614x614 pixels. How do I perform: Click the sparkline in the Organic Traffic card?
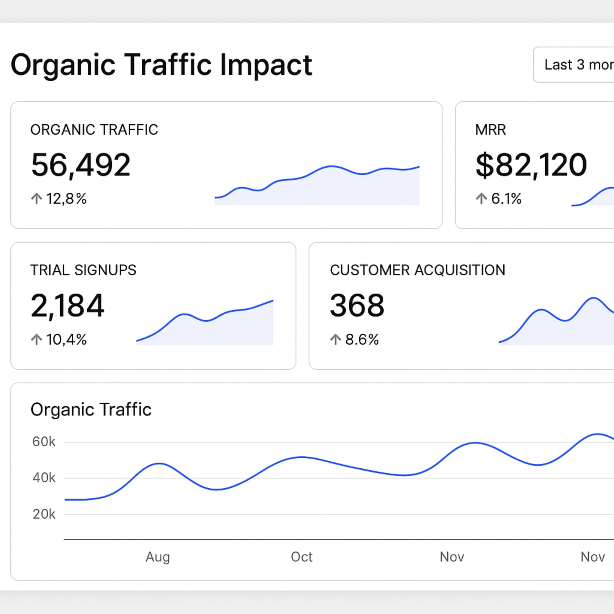click(317, 186)
